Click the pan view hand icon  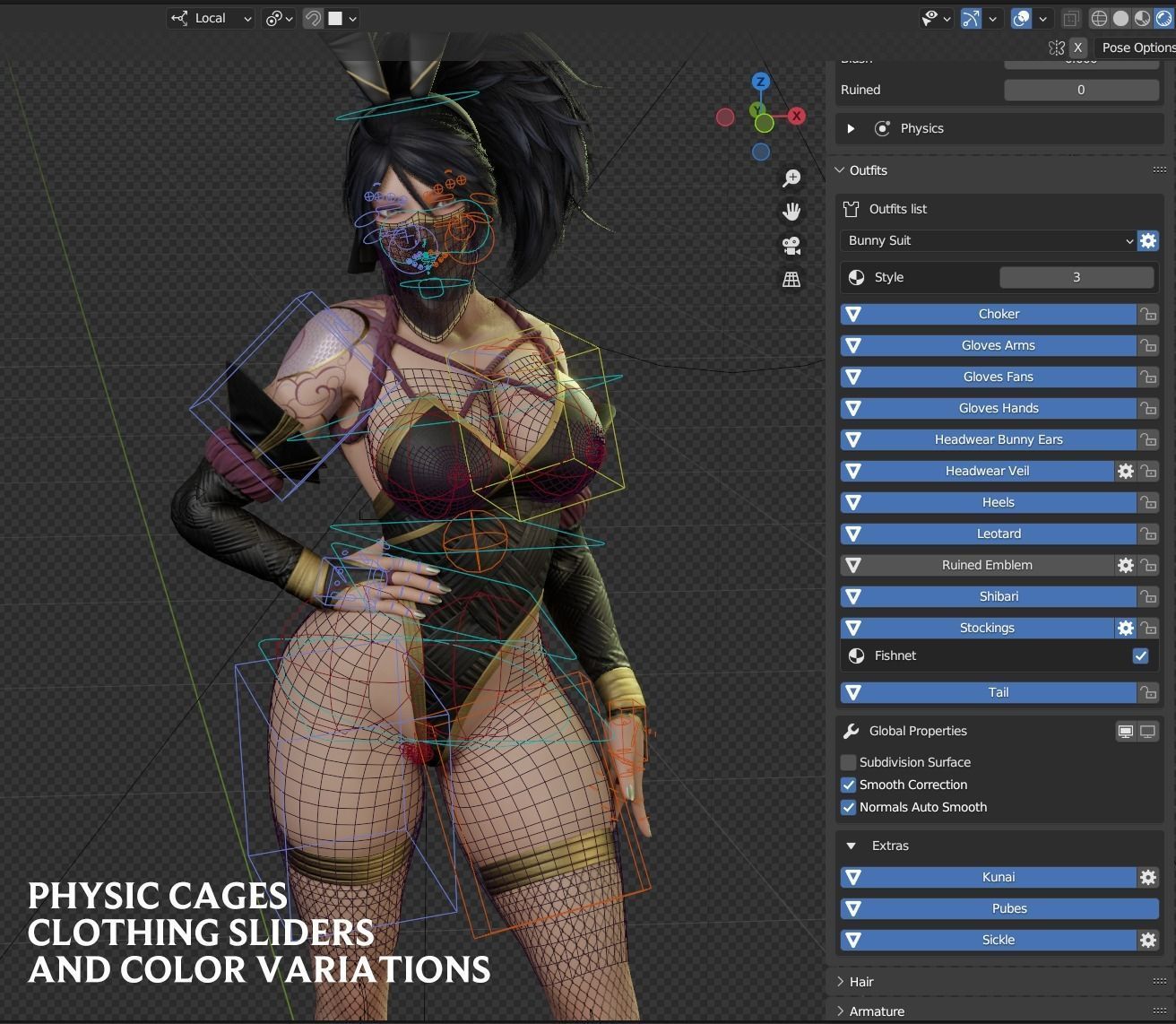[791, 212]
